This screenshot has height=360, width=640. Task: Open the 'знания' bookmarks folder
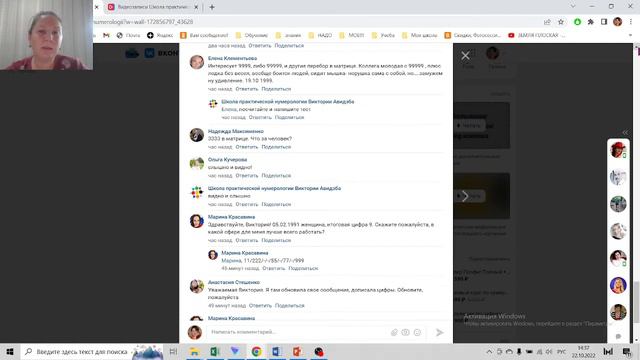tap(288, 36)
